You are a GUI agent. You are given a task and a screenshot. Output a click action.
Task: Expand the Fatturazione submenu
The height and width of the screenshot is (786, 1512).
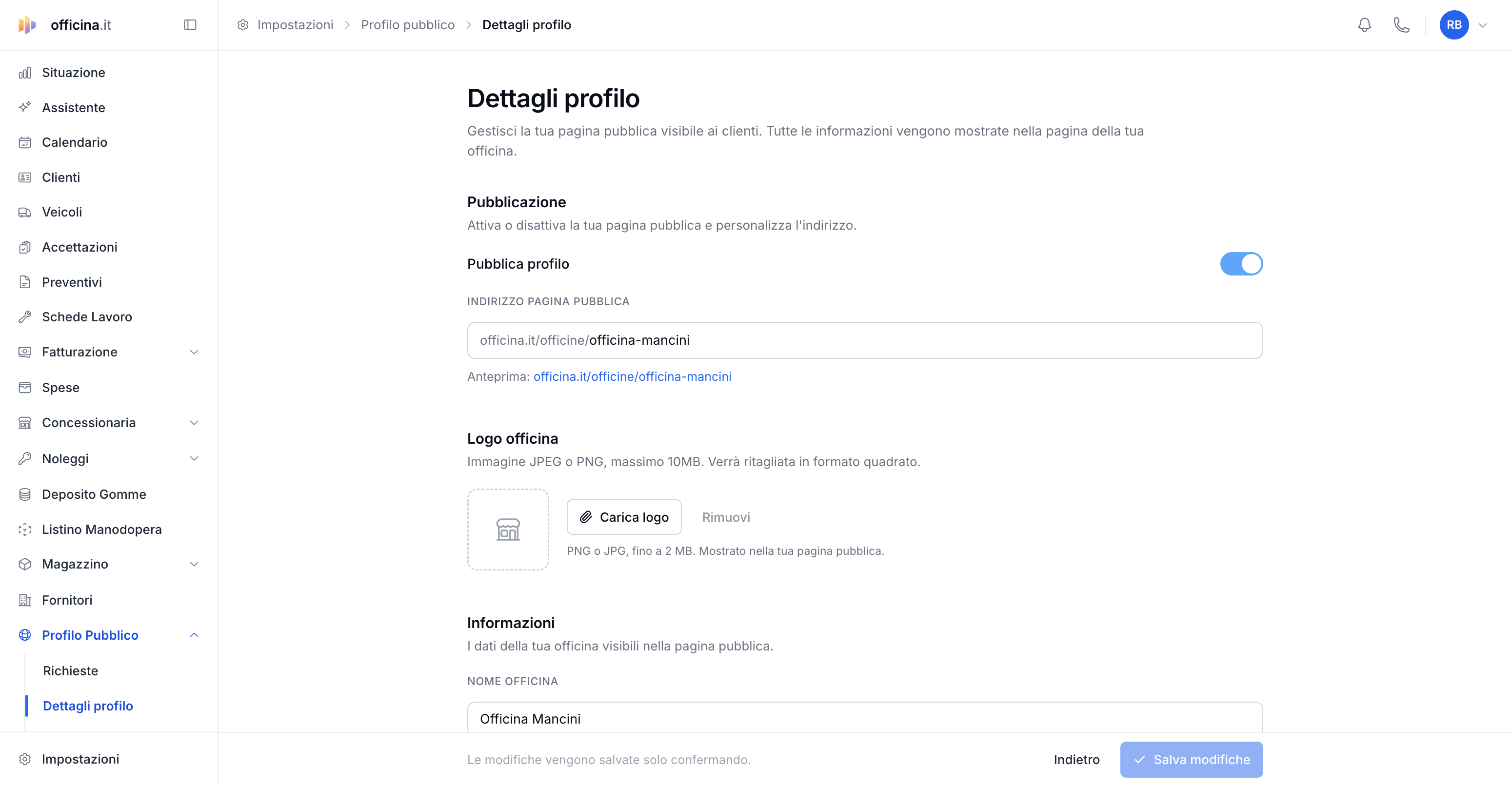pos(194,352)
